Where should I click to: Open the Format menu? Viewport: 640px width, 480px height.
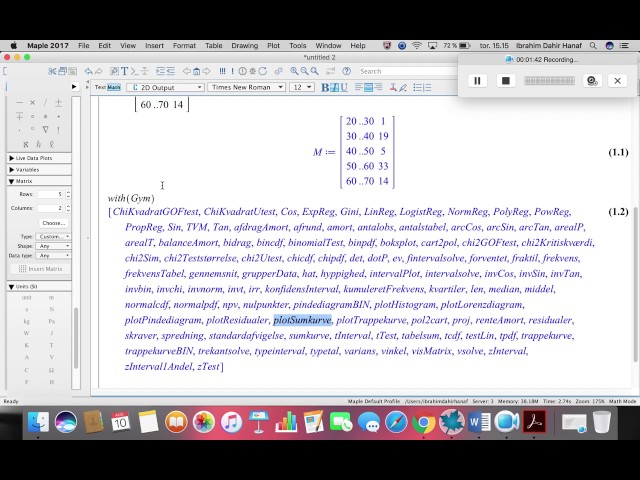(184, 46)
